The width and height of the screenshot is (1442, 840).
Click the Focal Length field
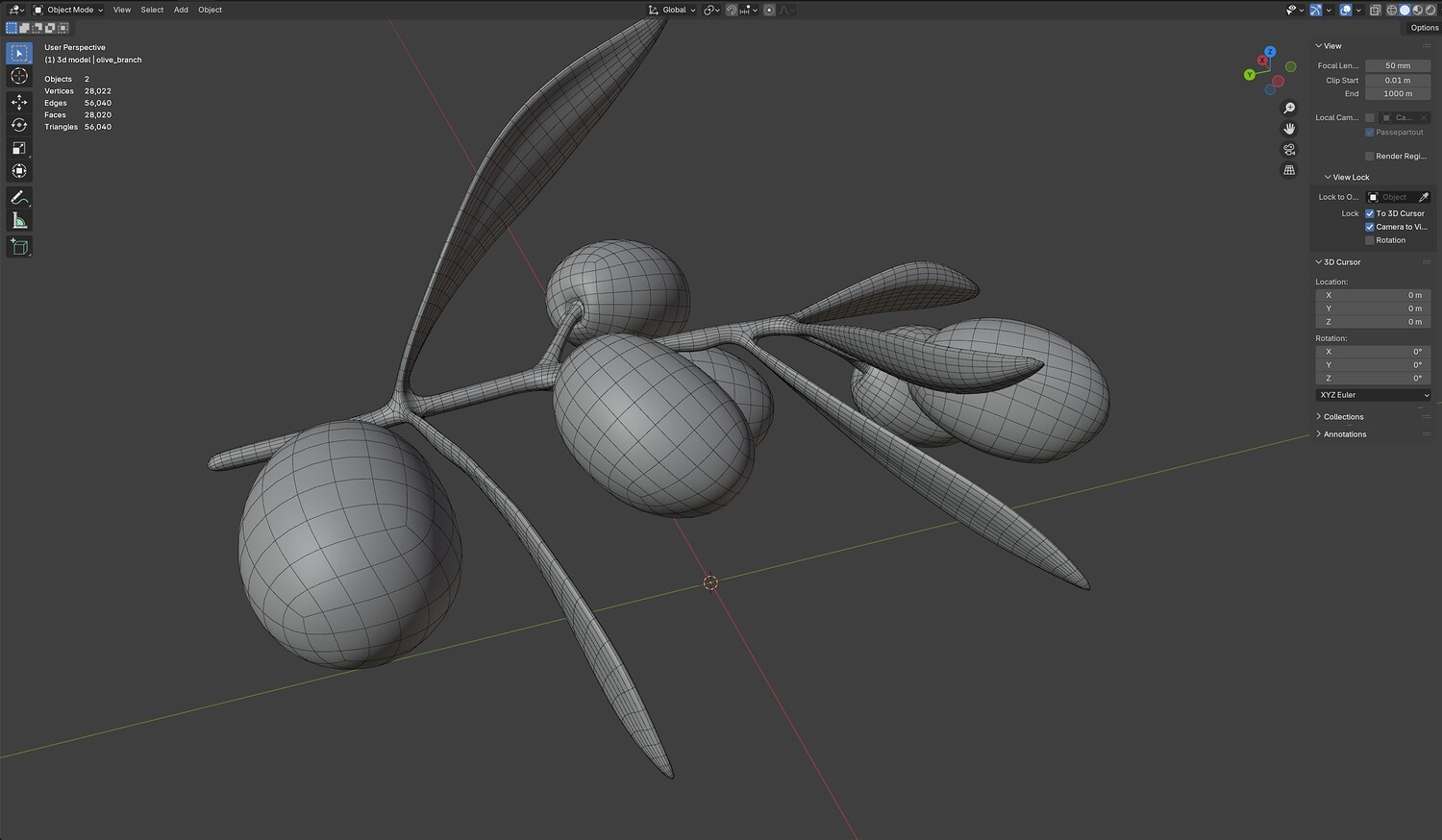click(1398, 66)
